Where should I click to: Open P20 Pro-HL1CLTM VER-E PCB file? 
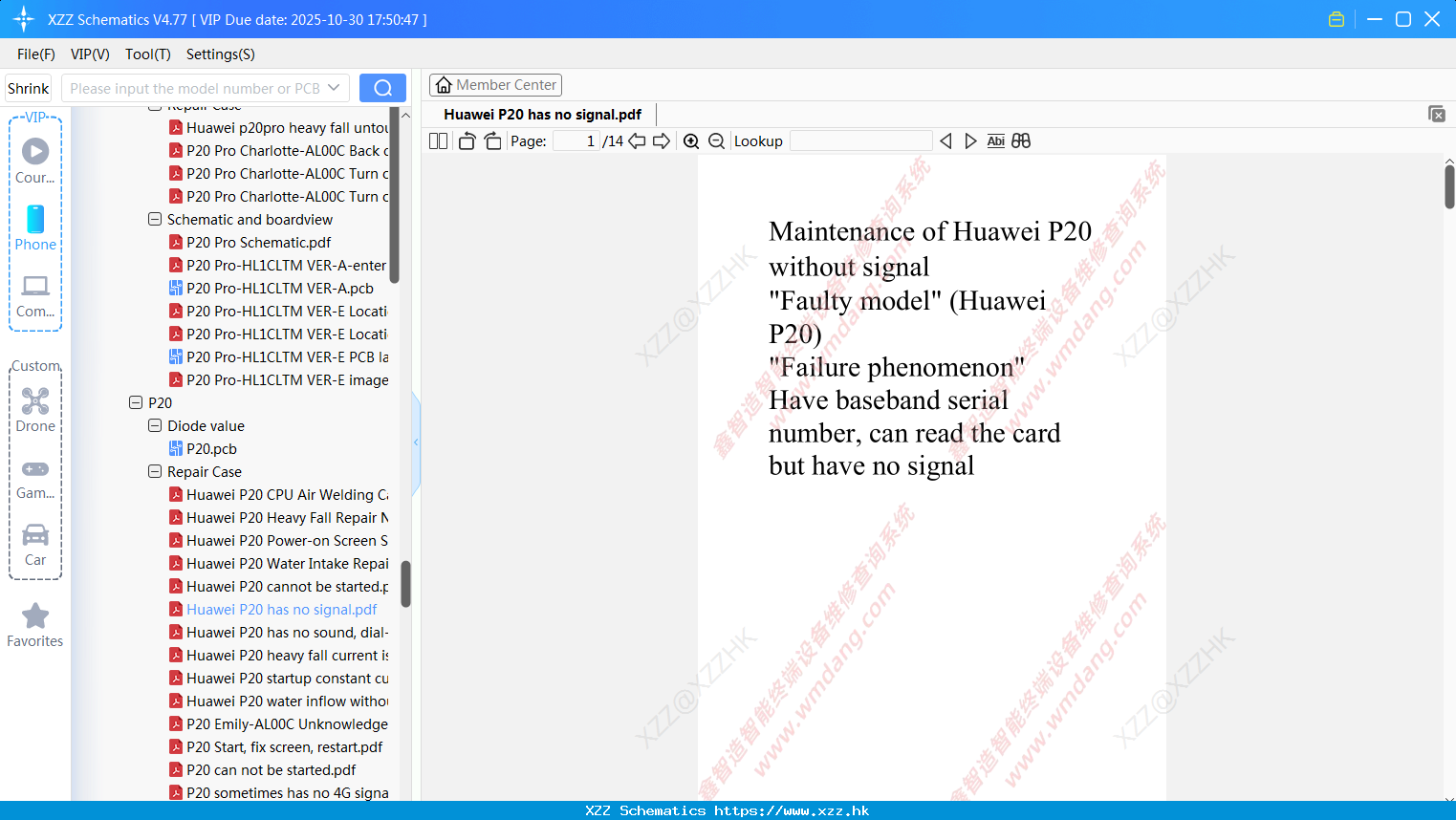pos(278,357)
